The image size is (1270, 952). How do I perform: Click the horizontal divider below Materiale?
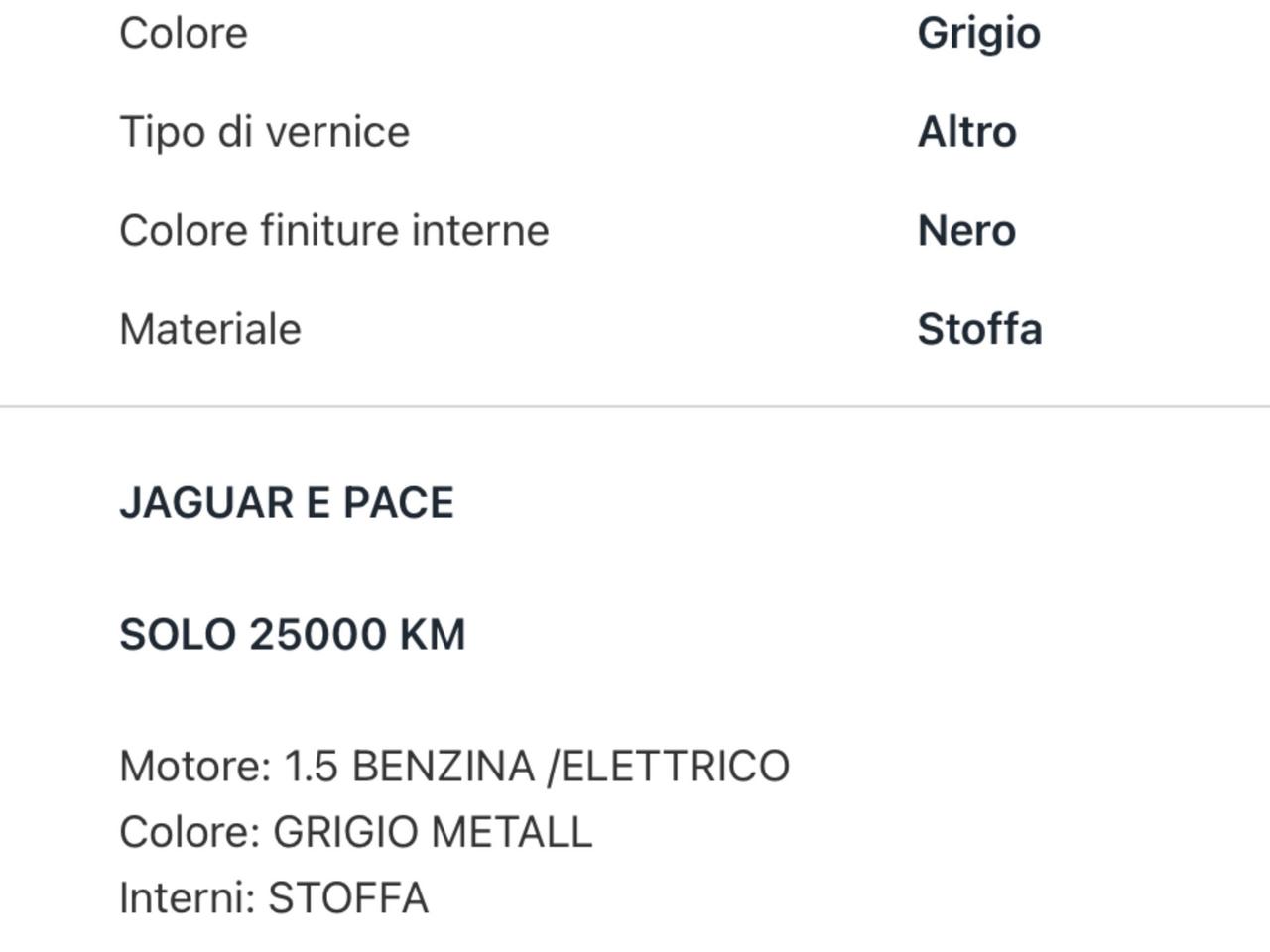[635, 406]
